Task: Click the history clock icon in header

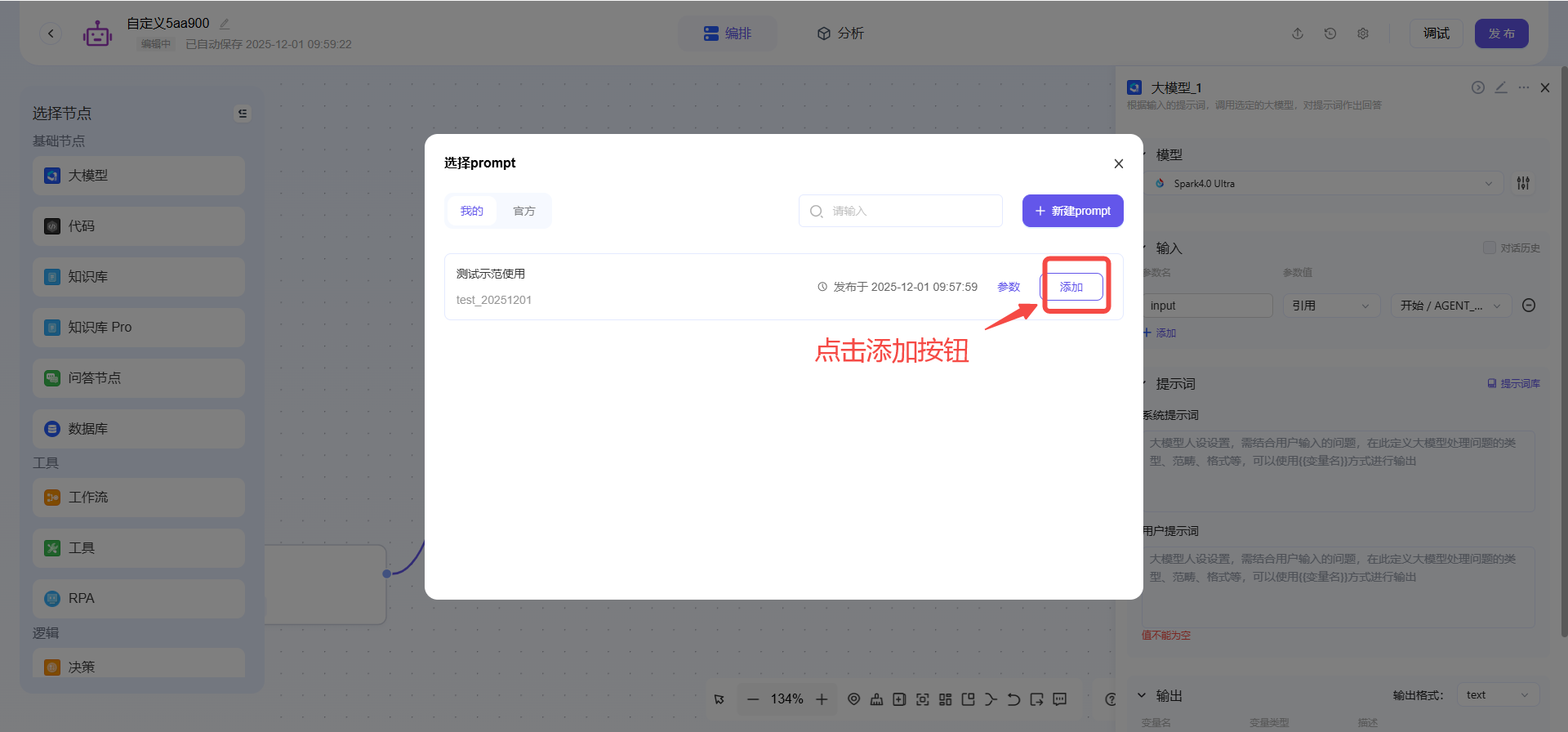Action: click(x=1330, y=33)
